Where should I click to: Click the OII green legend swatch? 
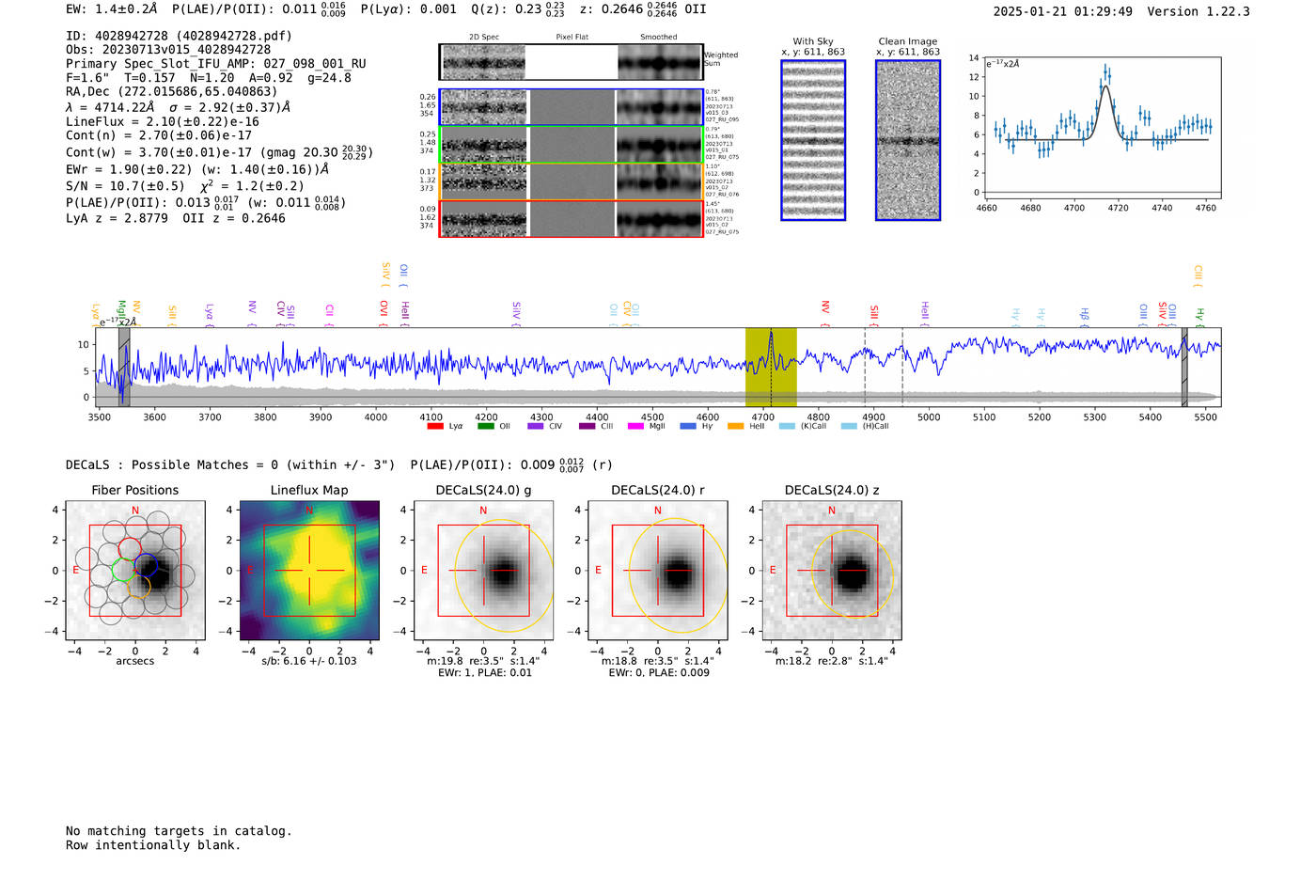tap(485, 426)
